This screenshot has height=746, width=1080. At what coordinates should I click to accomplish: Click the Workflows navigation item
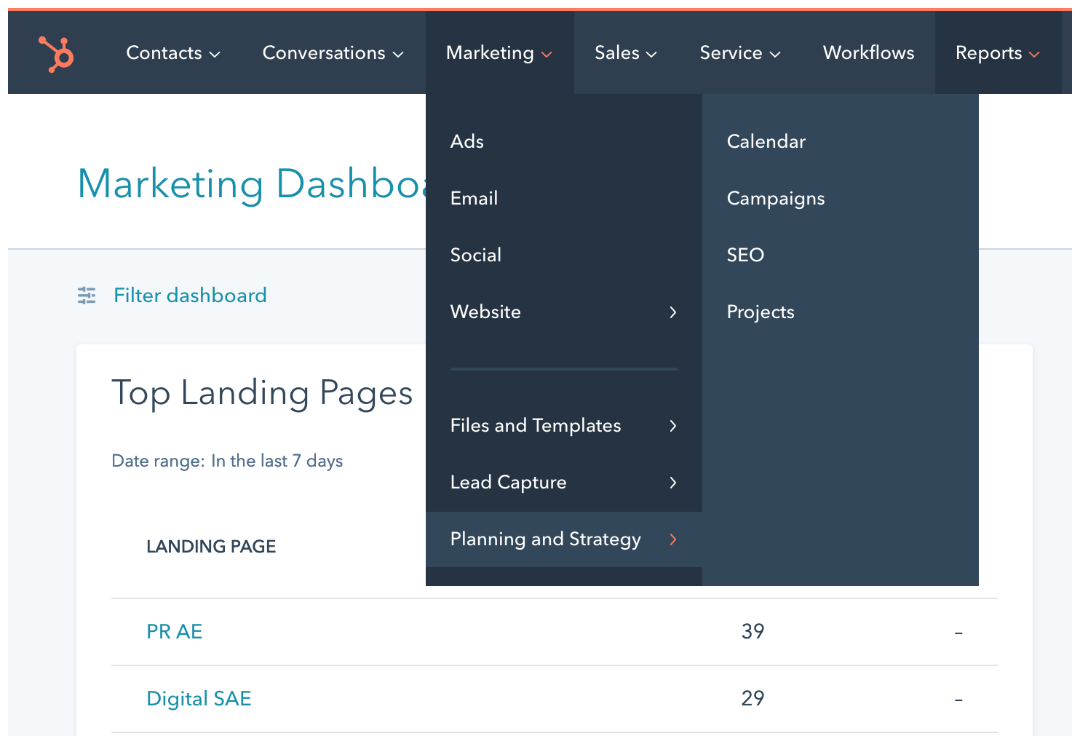pyautogui.click(x=868, y=53)
